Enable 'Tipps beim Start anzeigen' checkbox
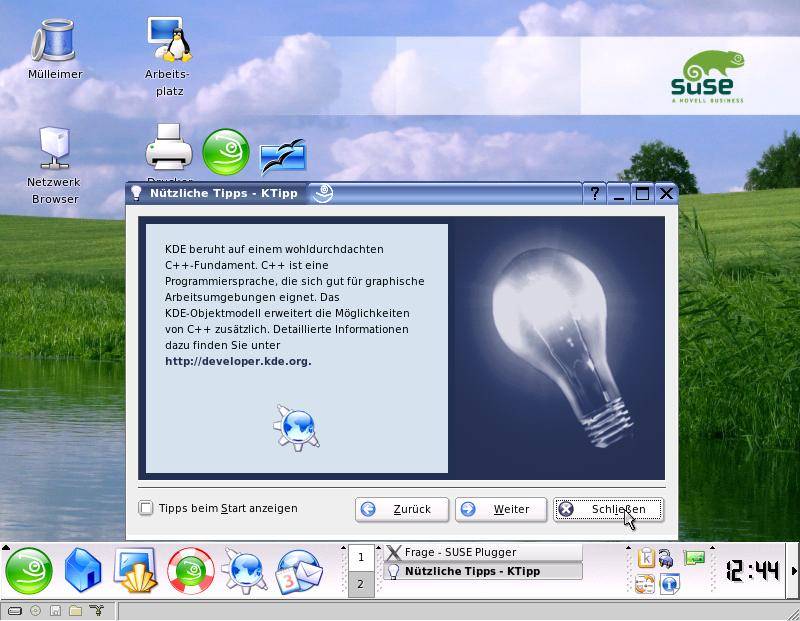 [146, 508]
